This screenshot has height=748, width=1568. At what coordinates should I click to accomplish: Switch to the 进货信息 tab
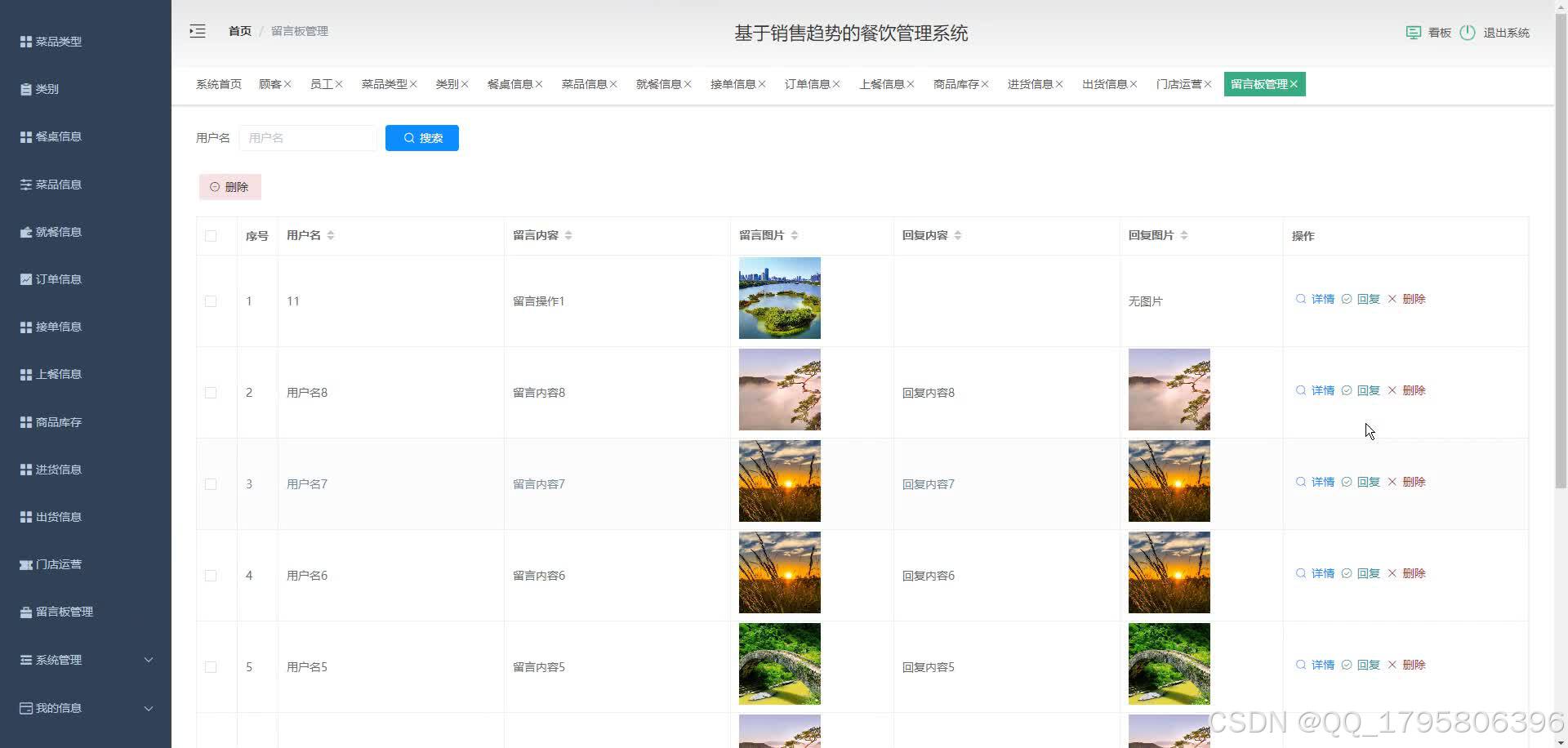[1030, 84]
